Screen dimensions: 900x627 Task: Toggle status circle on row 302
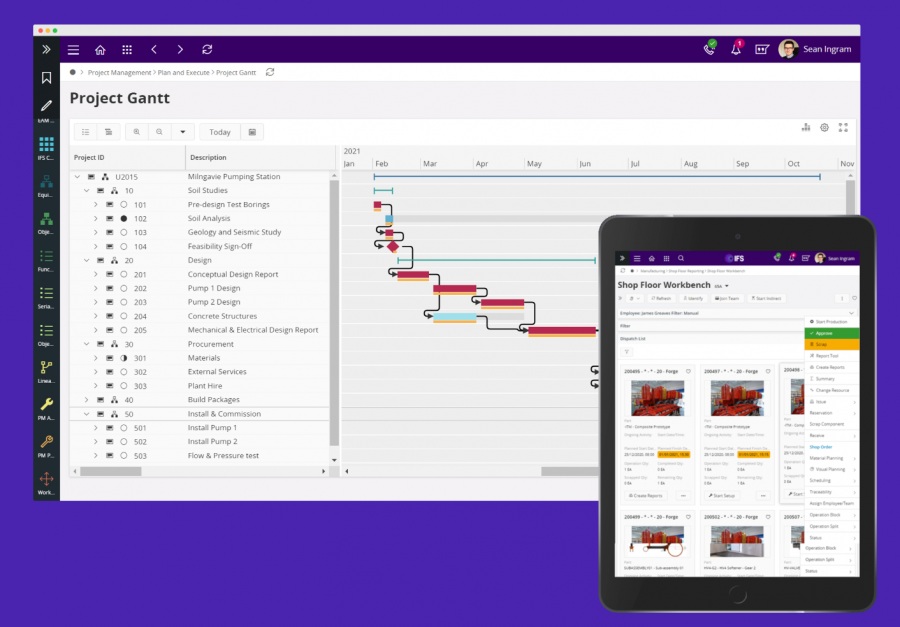123,372
